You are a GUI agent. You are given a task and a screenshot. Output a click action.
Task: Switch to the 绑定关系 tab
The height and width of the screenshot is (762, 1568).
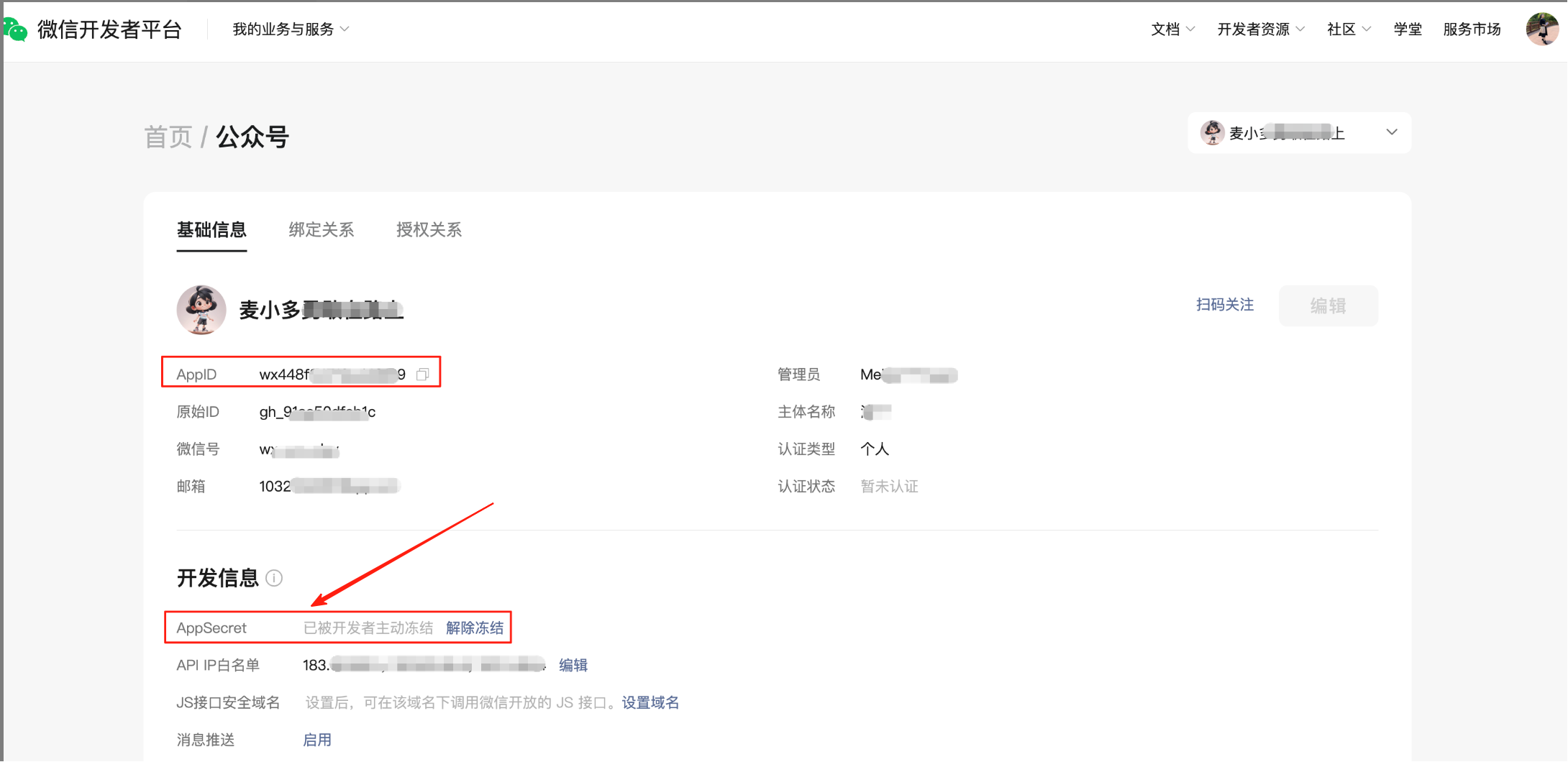322,230
